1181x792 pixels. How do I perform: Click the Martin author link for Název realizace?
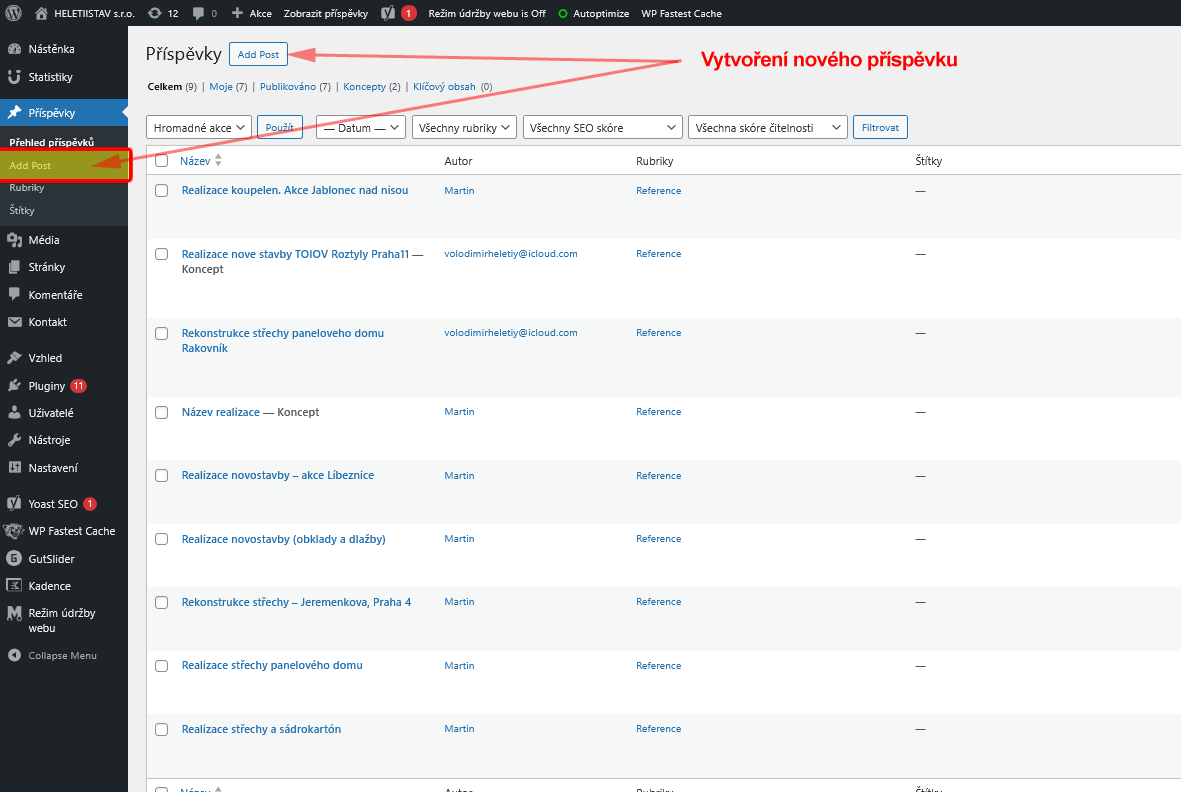click(x=459, y=412)
